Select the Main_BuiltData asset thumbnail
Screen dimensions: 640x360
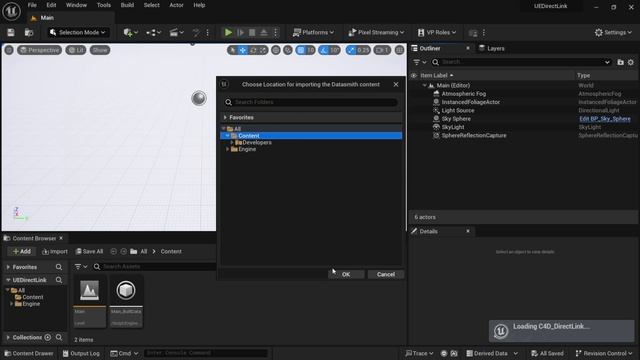[x=126, y=301]
